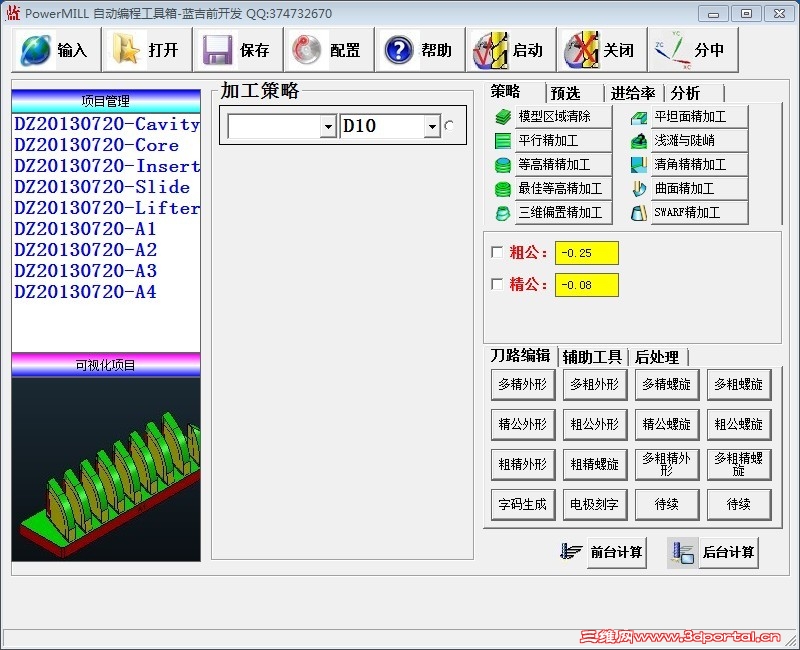
Task: Click the 最佳等高精加工 icon
Action: (x=503, y=189)
